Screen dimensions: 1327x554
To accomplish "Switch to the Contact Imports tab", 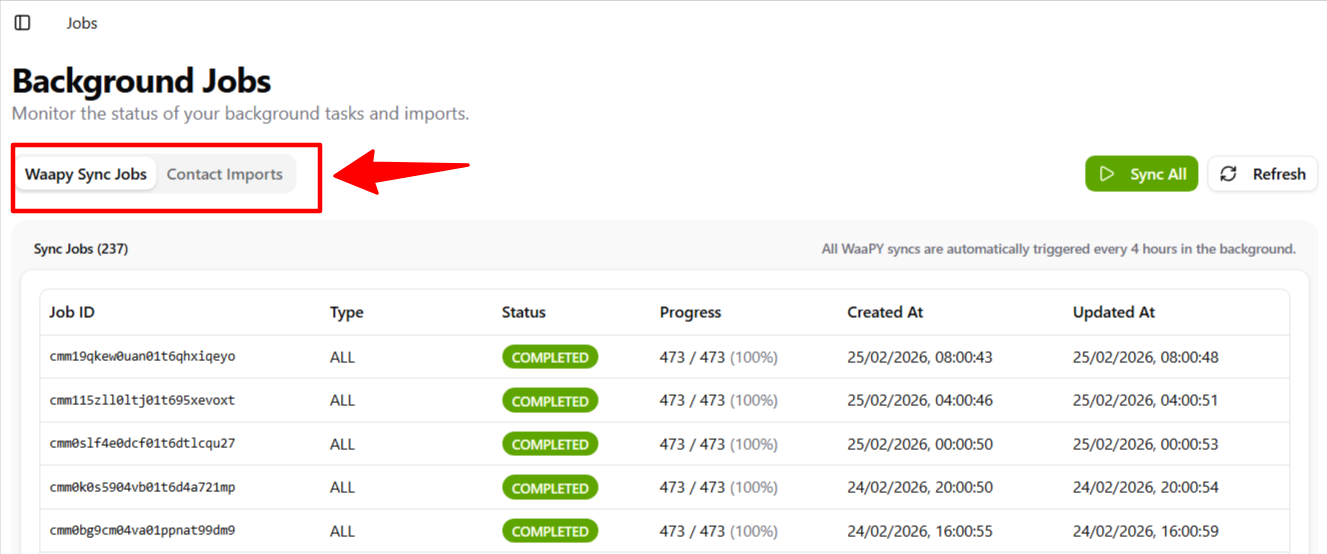I will pos(224,174).
